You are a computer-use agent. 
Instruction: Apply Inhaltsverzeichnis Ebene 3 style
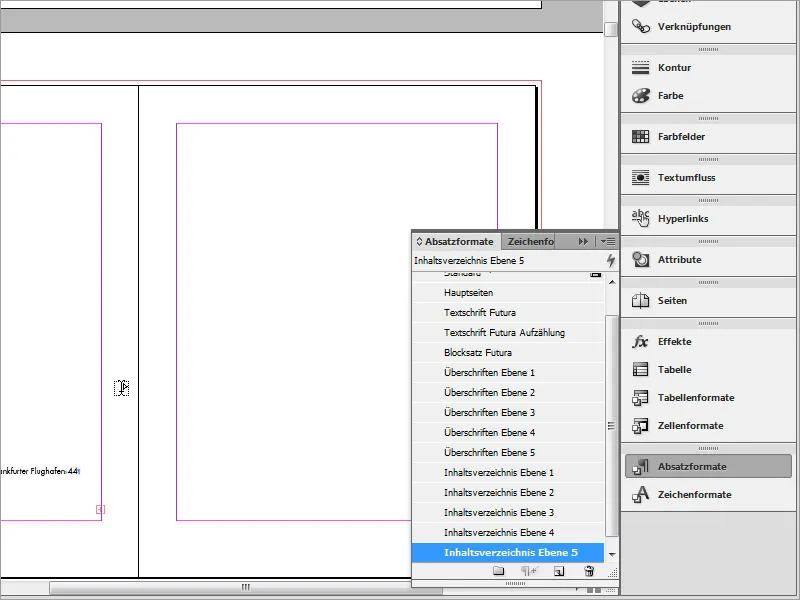click(508, 512)
